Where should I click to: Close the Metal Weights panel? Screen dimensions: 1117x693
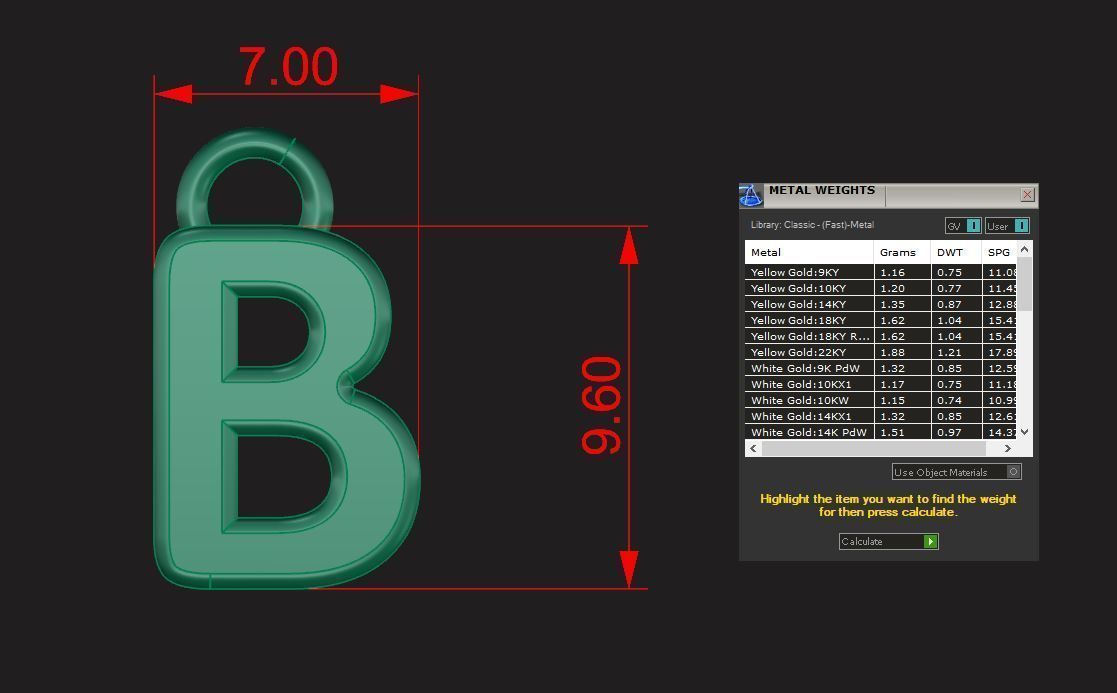[x=1027, y=194]
